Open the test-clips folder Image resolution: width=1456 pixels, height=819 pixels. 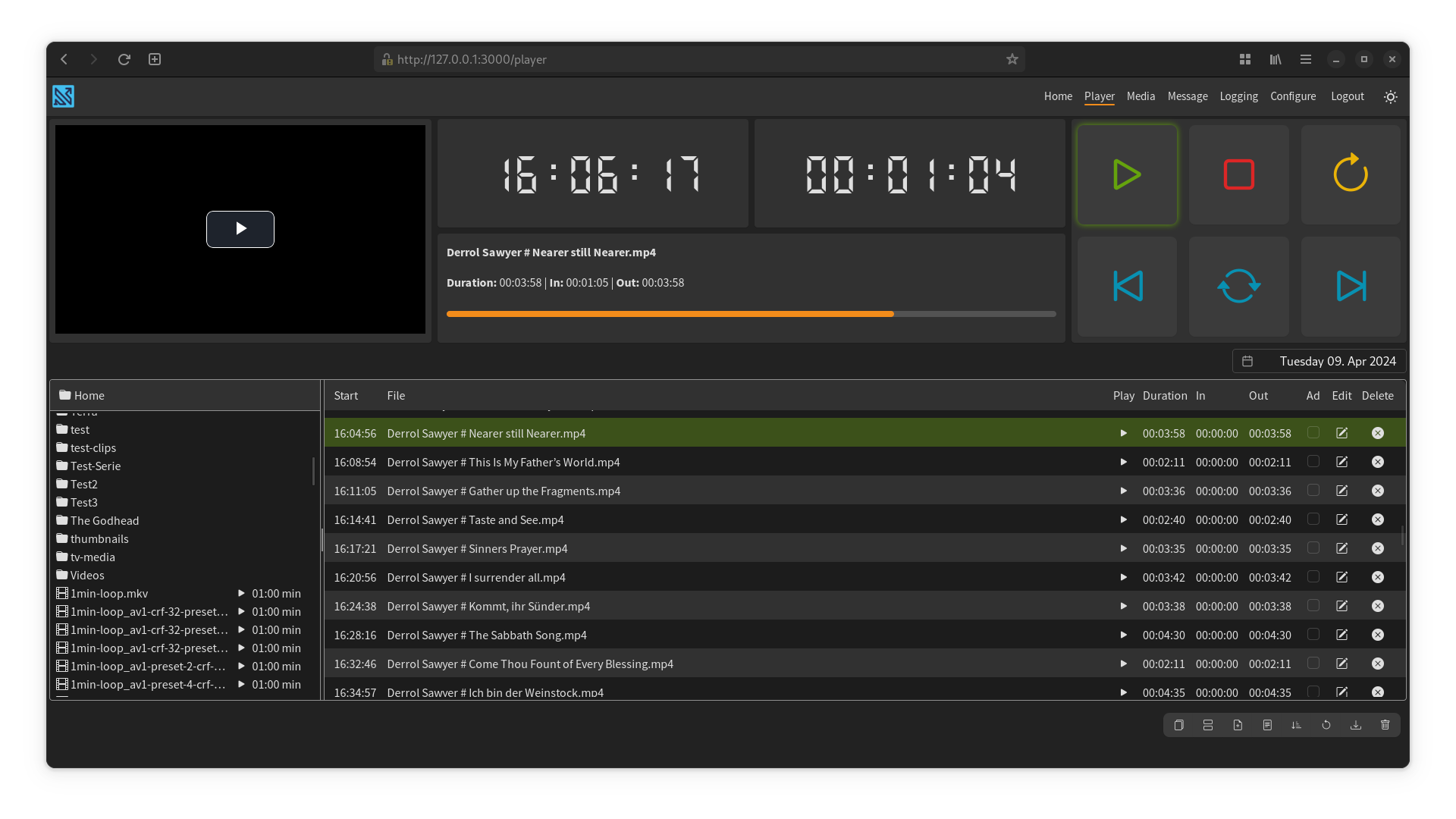[x=86, y=447]
